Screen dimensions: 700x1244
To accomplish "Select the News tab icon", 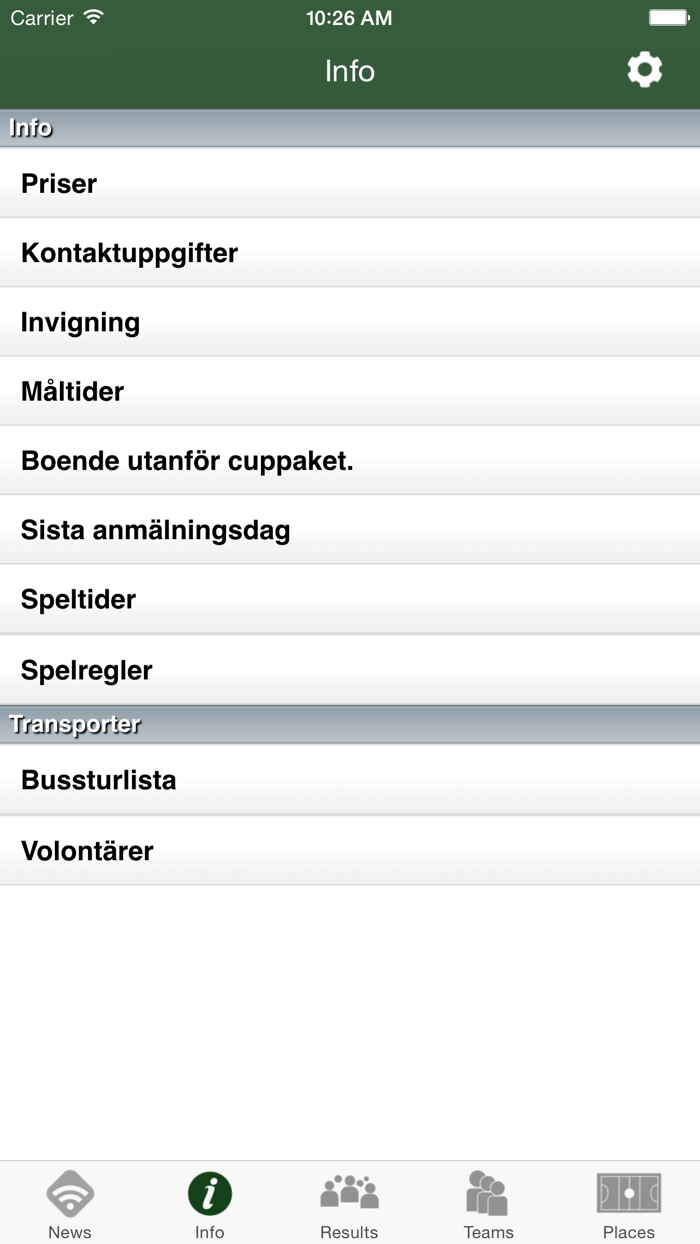I will click(69, 1192).
